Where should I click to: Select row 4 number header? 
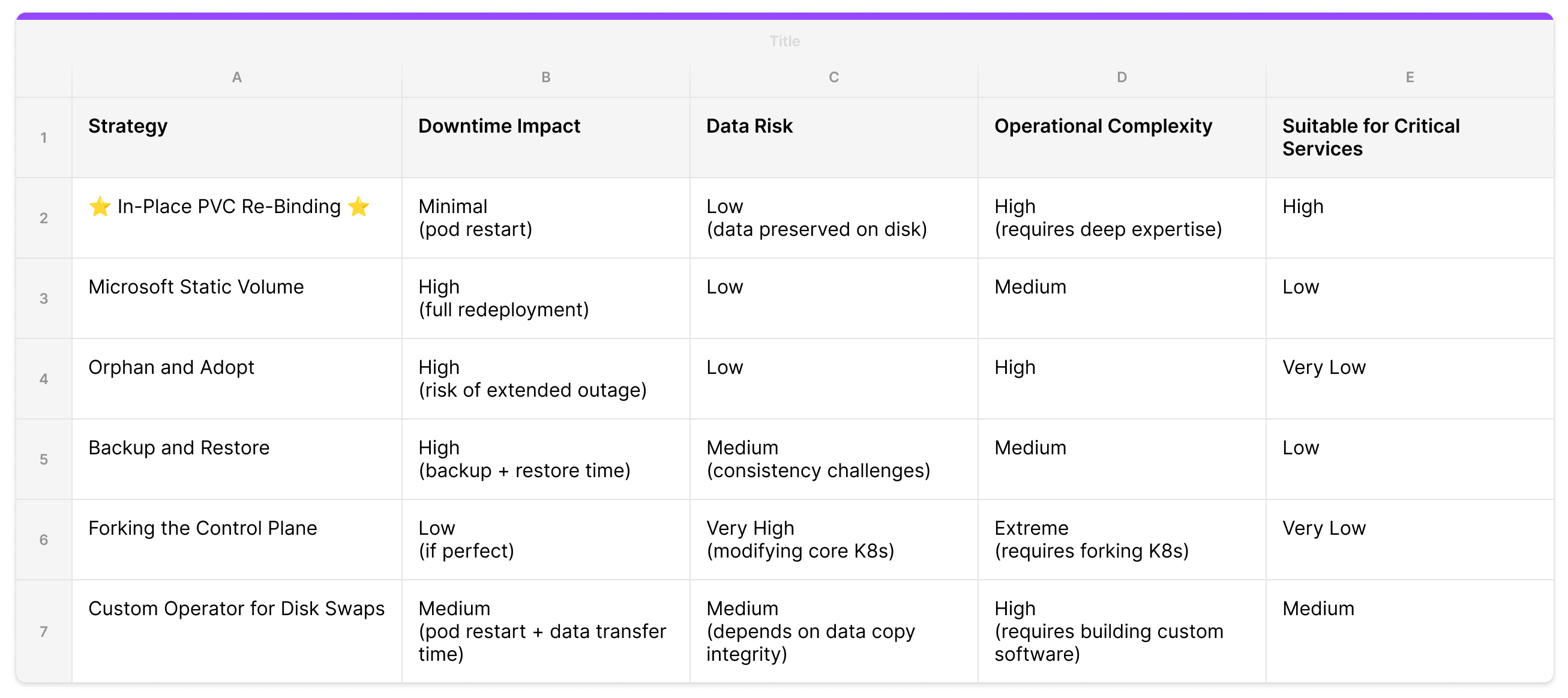tap(44, 379)
